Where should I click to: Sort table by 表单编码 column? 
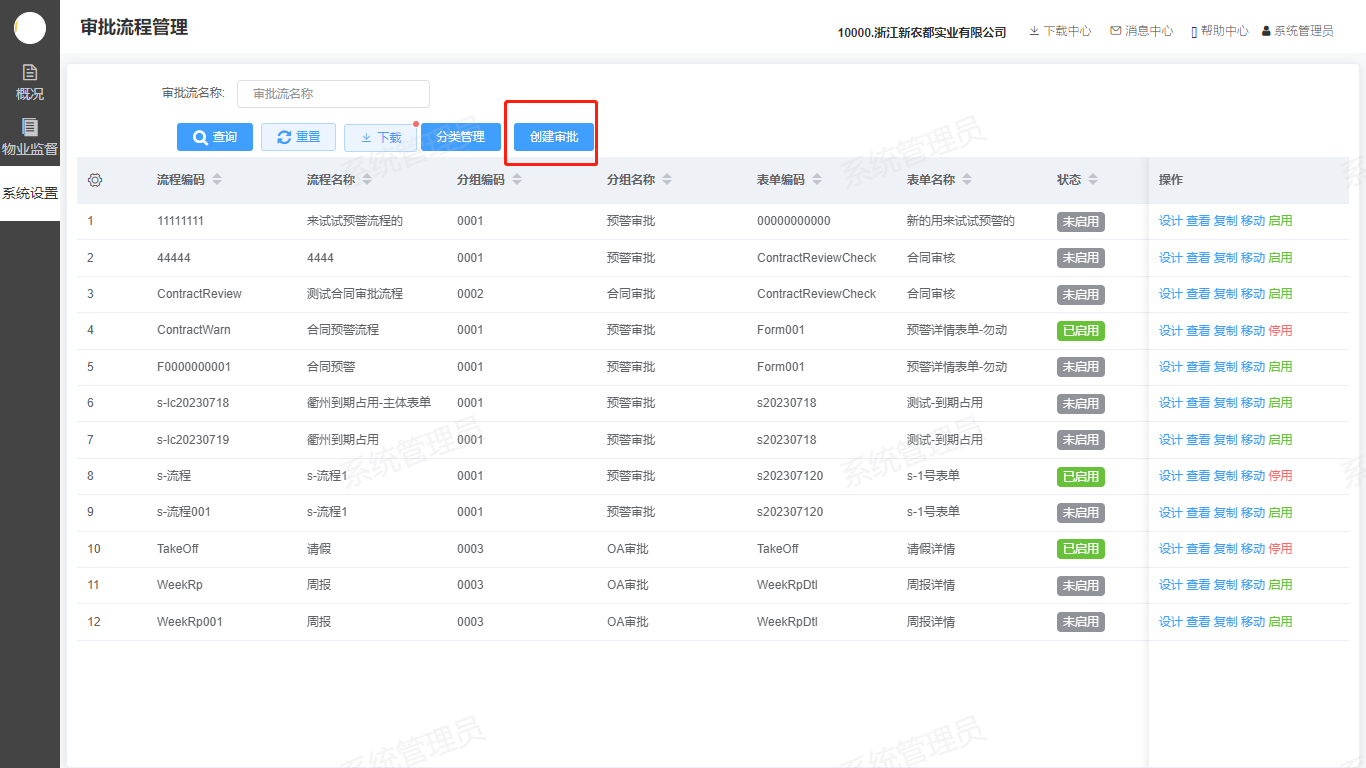(817, 180)
